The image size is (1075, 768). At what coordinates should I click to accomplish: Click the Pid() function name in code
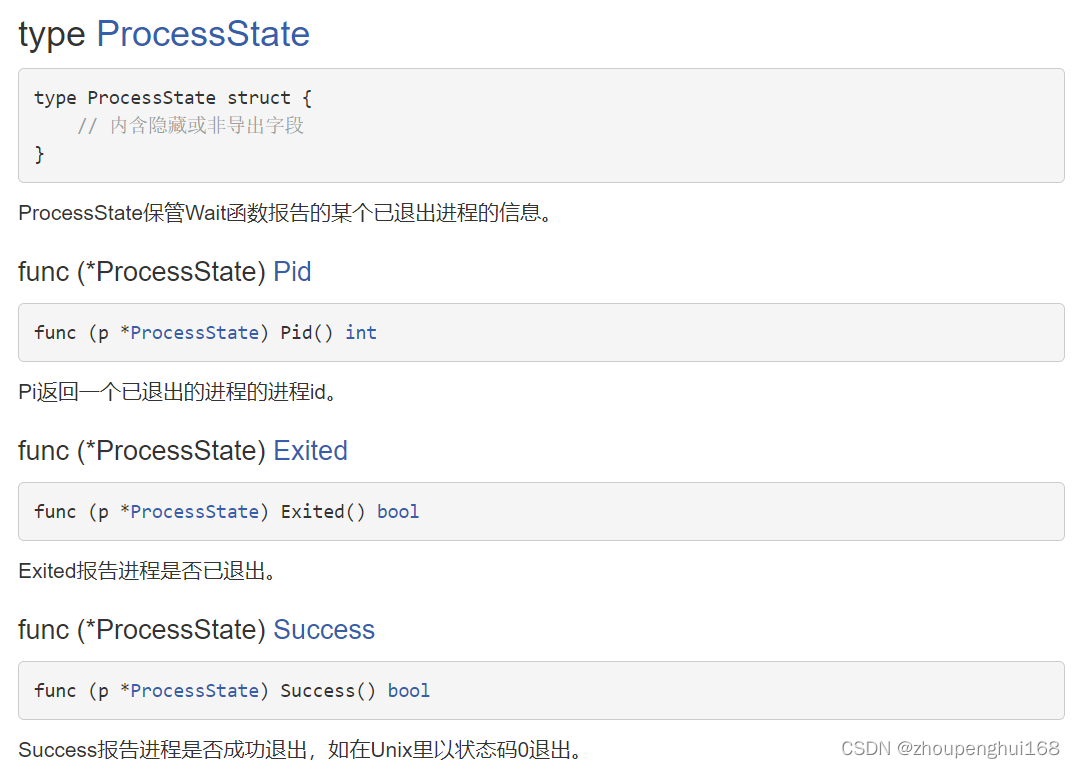pyautogui.click(x=306, y=333)
